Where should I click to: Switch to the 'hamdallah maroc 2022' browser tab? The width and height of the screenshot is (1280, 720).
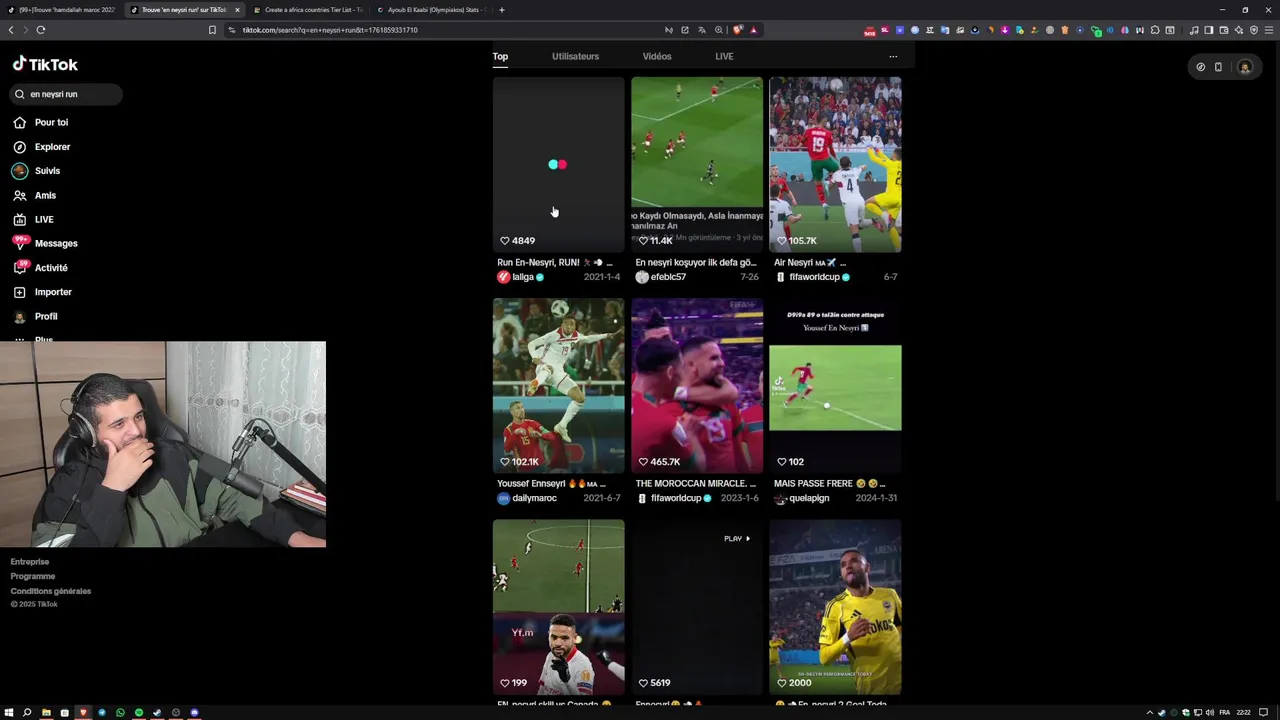pyautogui.click(x=62, y=10)
